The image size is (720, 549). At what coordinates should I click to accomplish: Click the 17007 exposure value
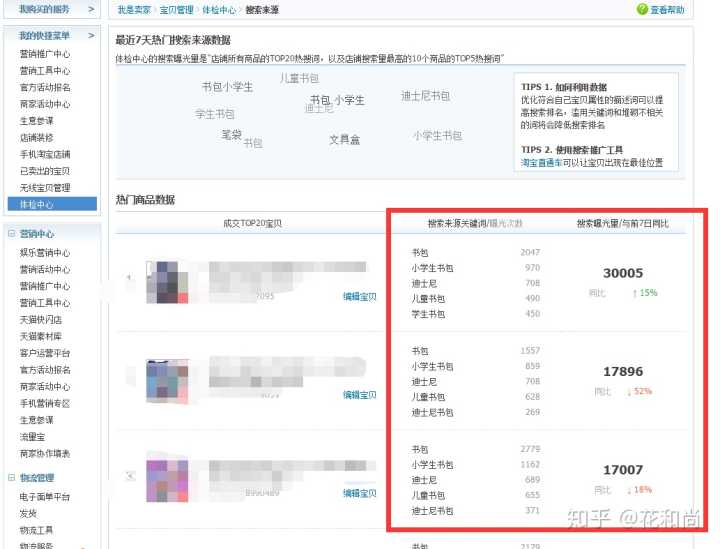623,470
